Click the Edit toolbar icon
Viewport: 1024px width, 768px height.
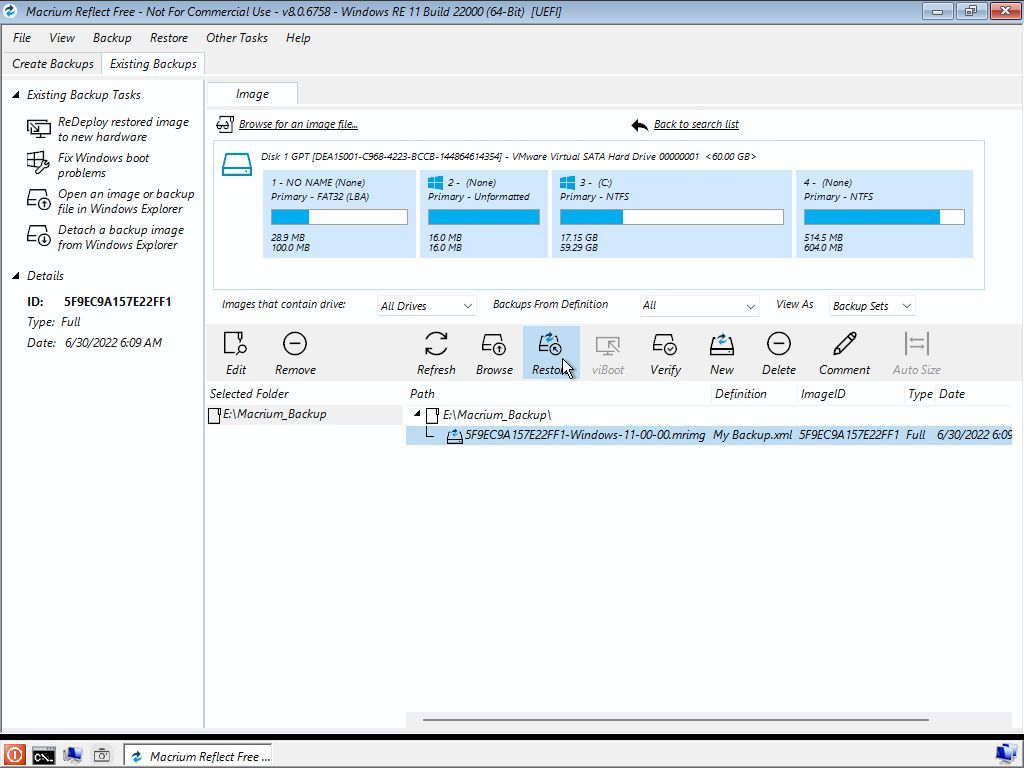click(x=235, y=344)
